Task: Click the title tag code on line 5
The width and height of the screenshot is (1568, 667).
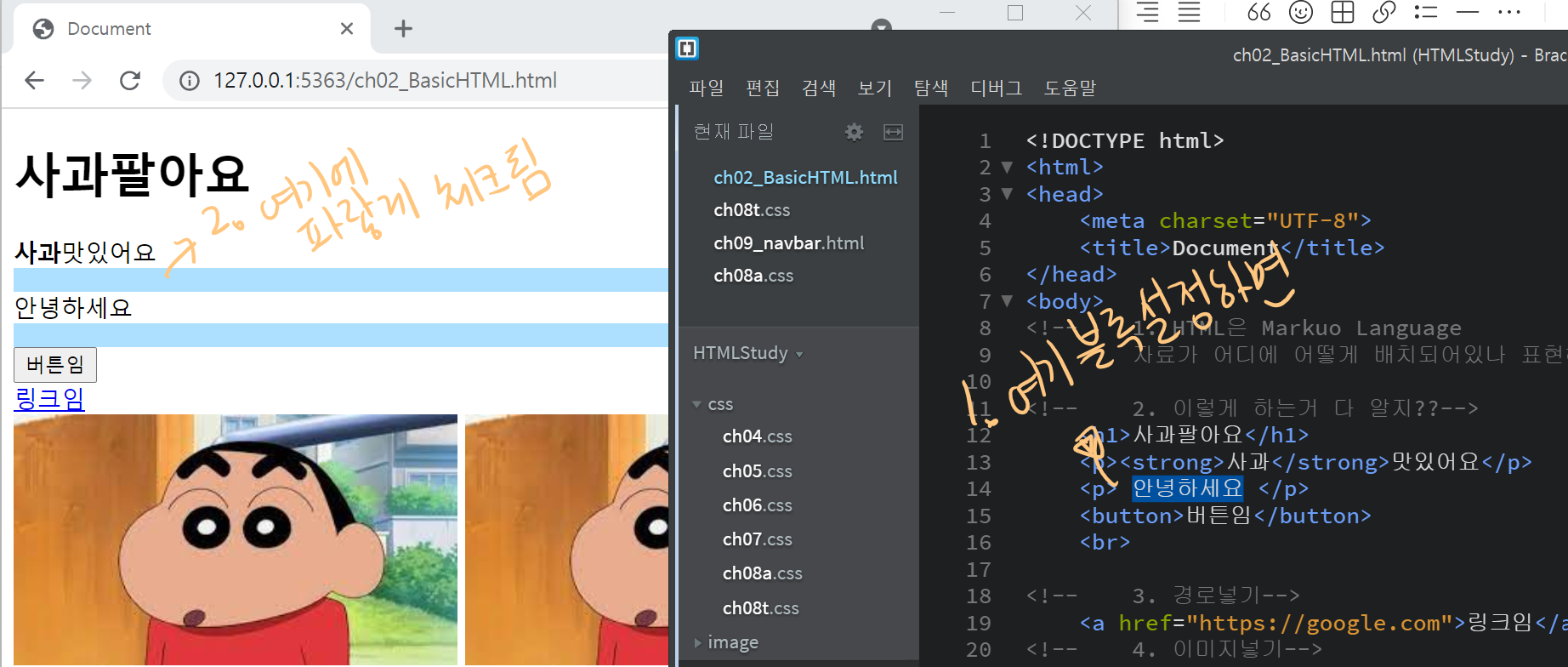Action: point(1232,248)
